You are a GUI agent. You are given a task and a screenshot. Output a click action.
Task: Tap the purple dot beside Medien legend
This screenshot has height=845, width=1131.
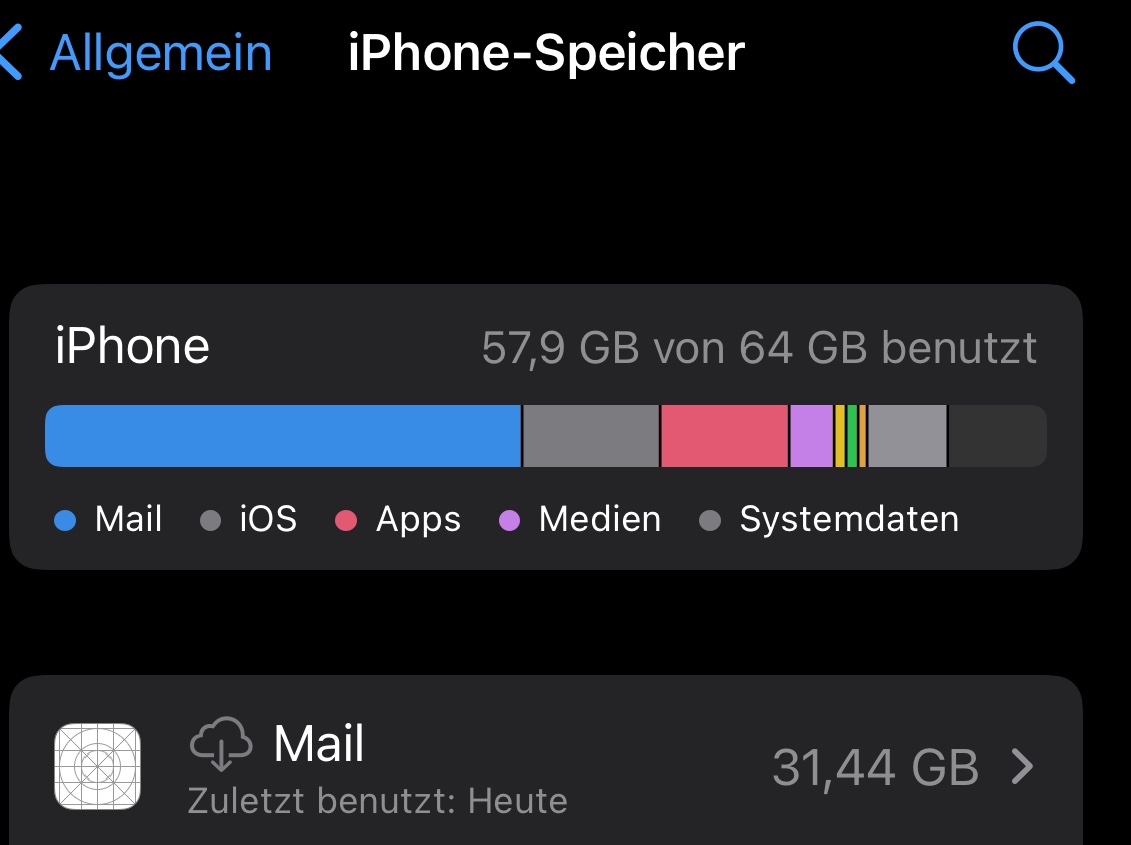510,520
